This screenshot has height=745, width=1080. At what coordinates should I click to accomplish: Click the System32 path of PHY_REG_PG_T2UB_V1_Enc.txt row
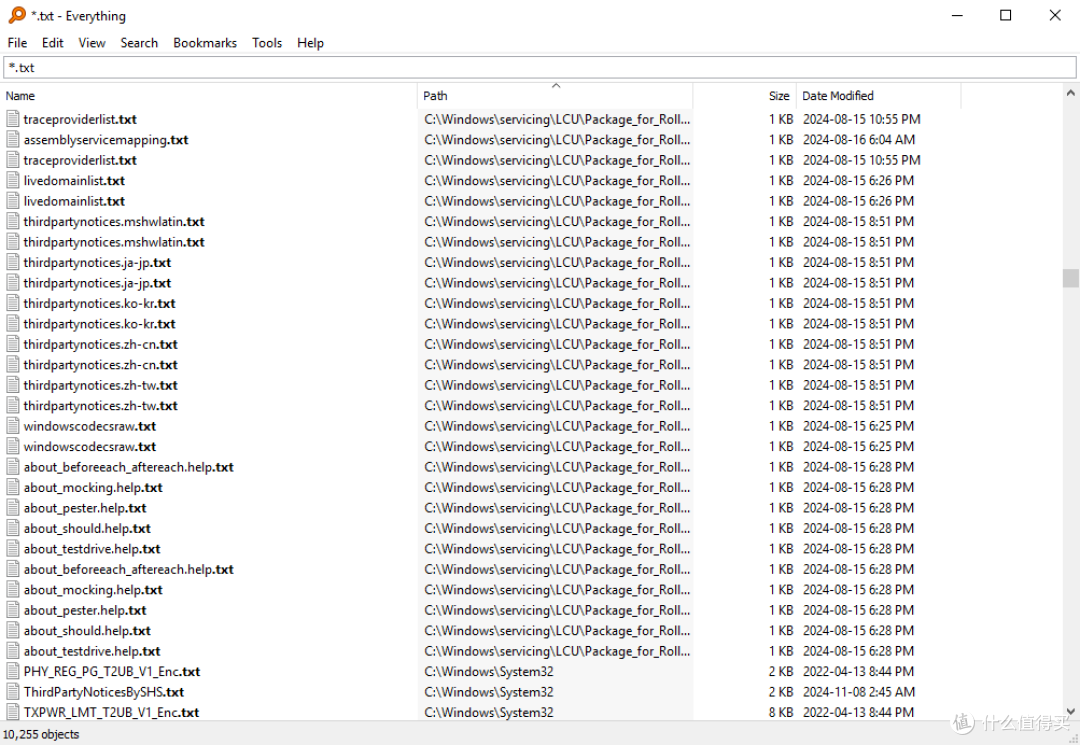488,671
